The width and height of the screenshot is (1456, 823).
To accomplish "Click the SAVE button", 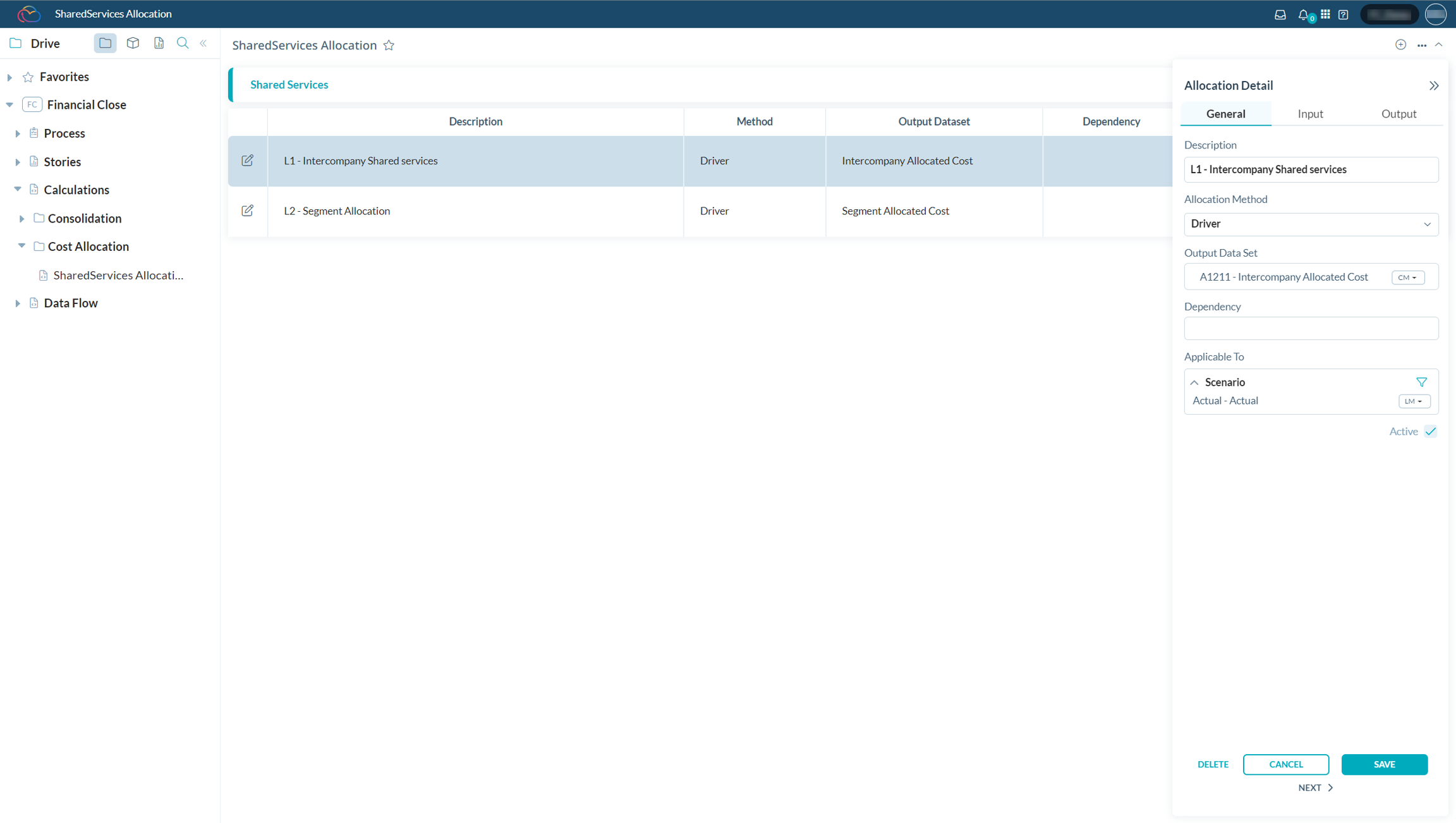I will [1384, 764].
